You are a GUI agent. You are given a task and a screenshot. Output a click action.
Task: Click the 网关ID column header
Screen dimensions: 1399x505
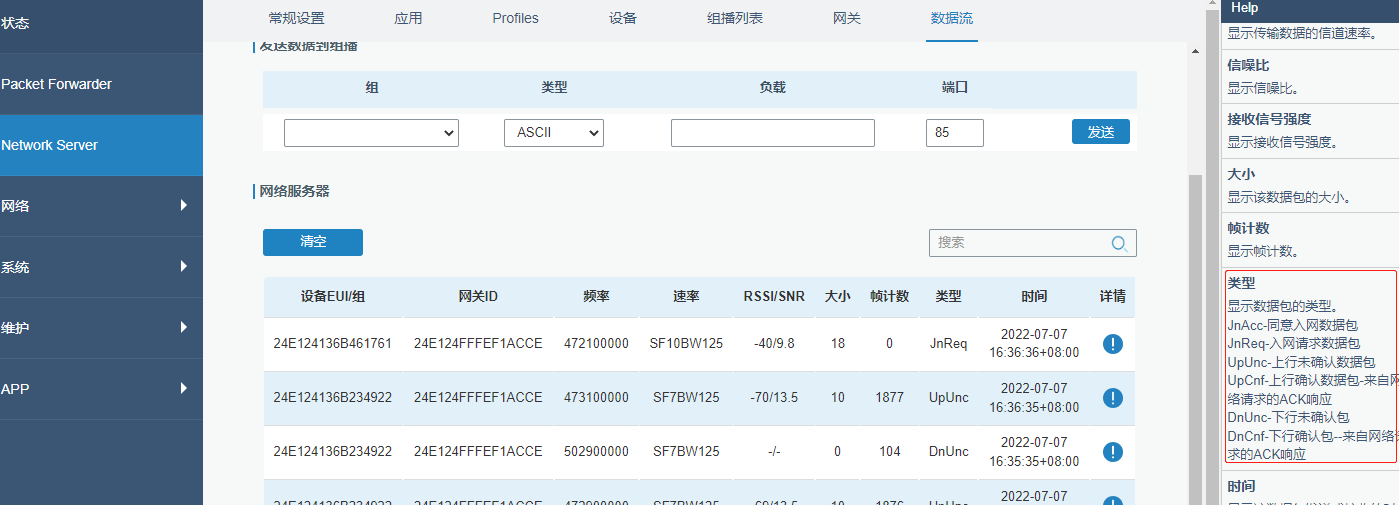pos(478,297)
